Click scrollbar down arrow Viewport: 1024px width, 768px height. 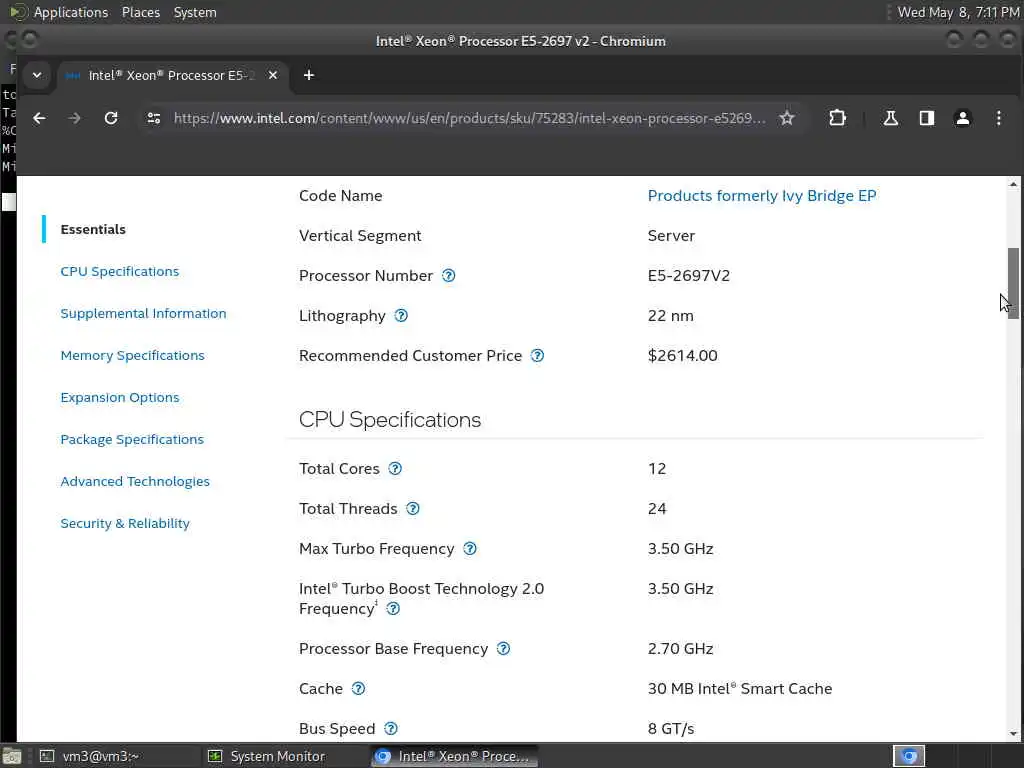[1013, 733]
